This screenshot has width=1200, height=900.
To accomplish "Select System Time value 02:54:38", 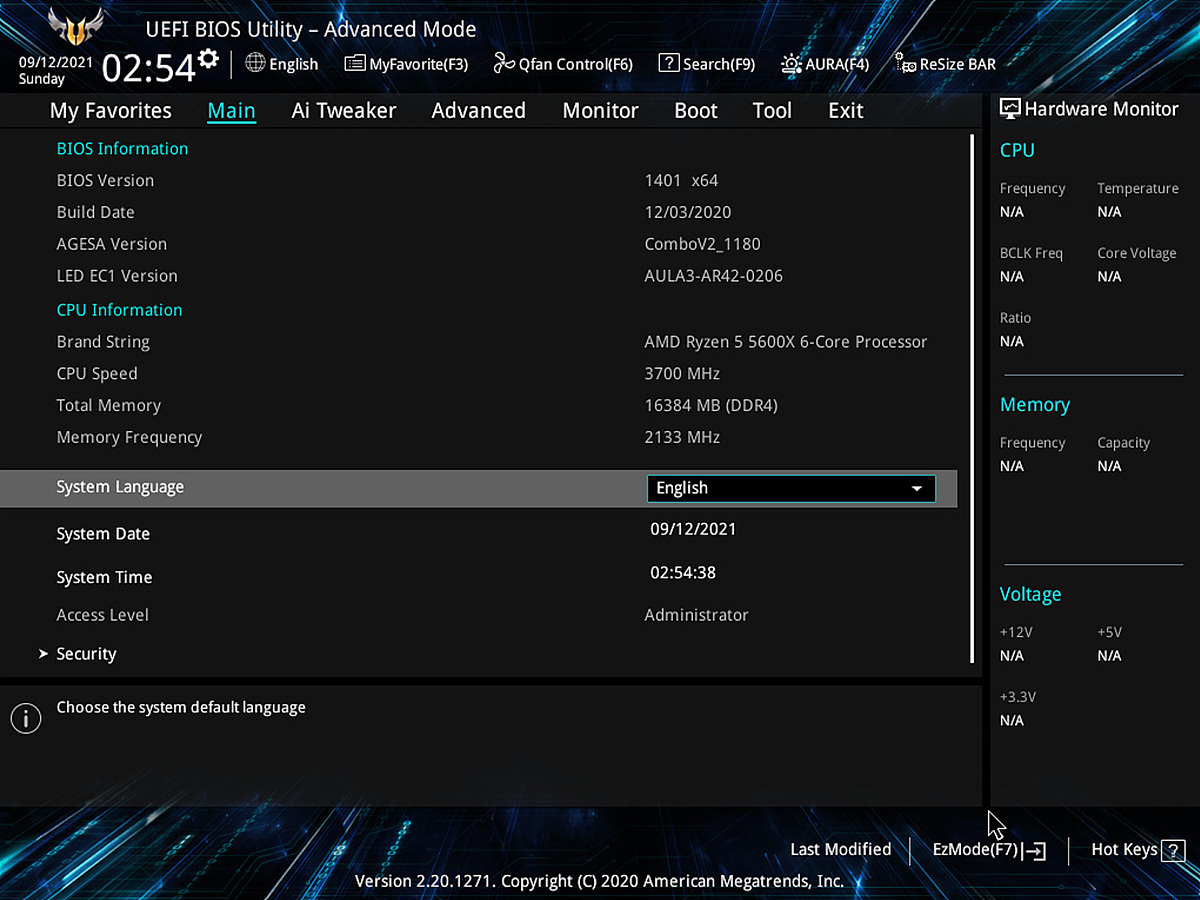I will [683, 573].
